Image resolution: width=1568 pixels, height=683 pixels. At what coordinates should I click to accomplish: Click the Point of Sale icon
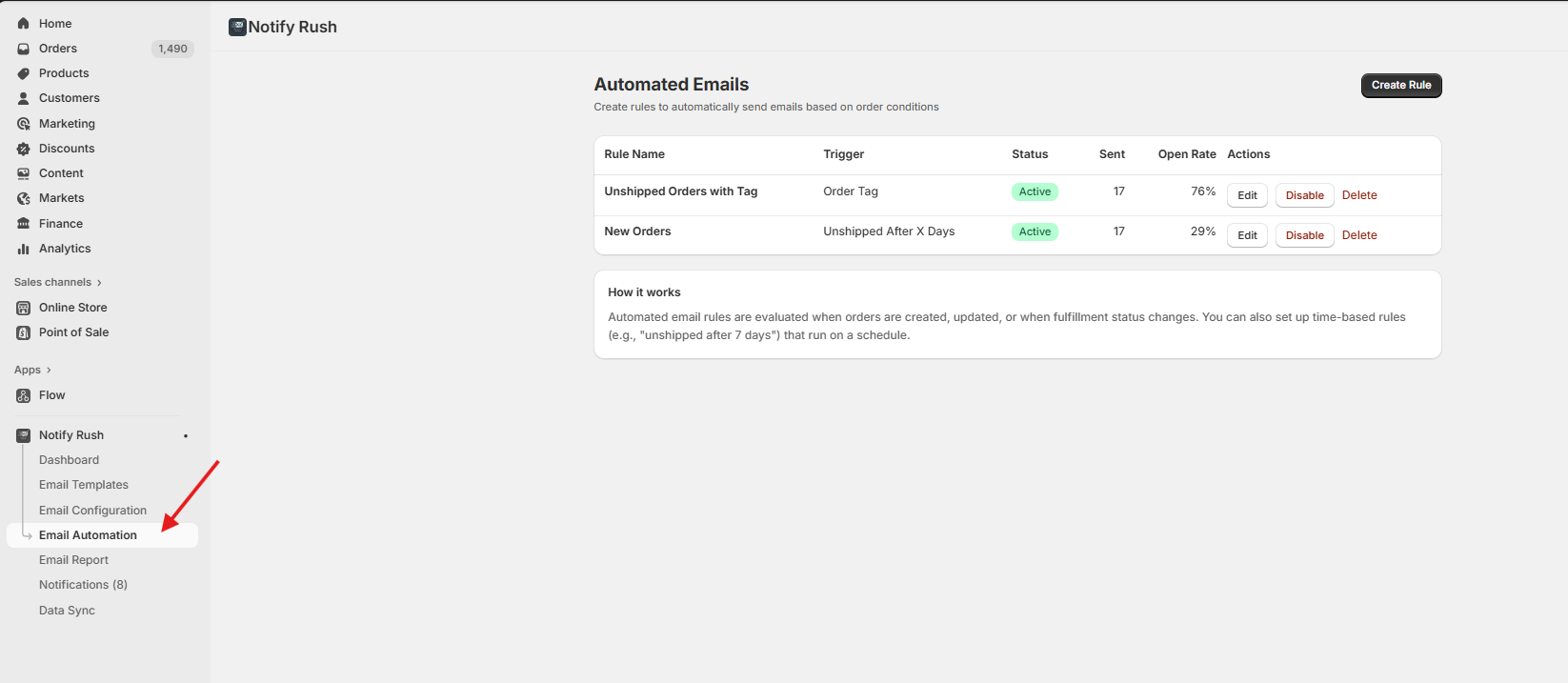pyautogui.click(x=24, y=332)
